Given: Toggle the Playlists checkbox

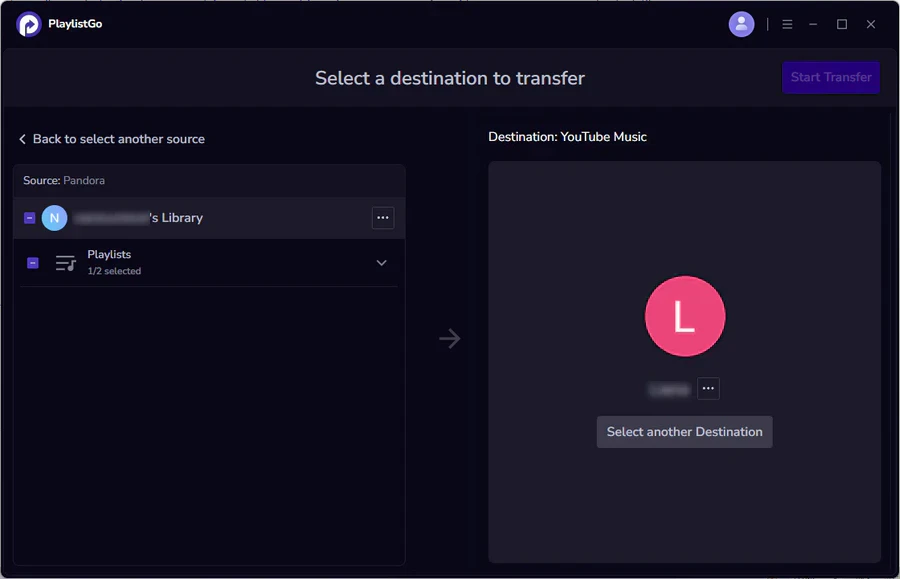Looking at the screenshot, I should (33, 263).
